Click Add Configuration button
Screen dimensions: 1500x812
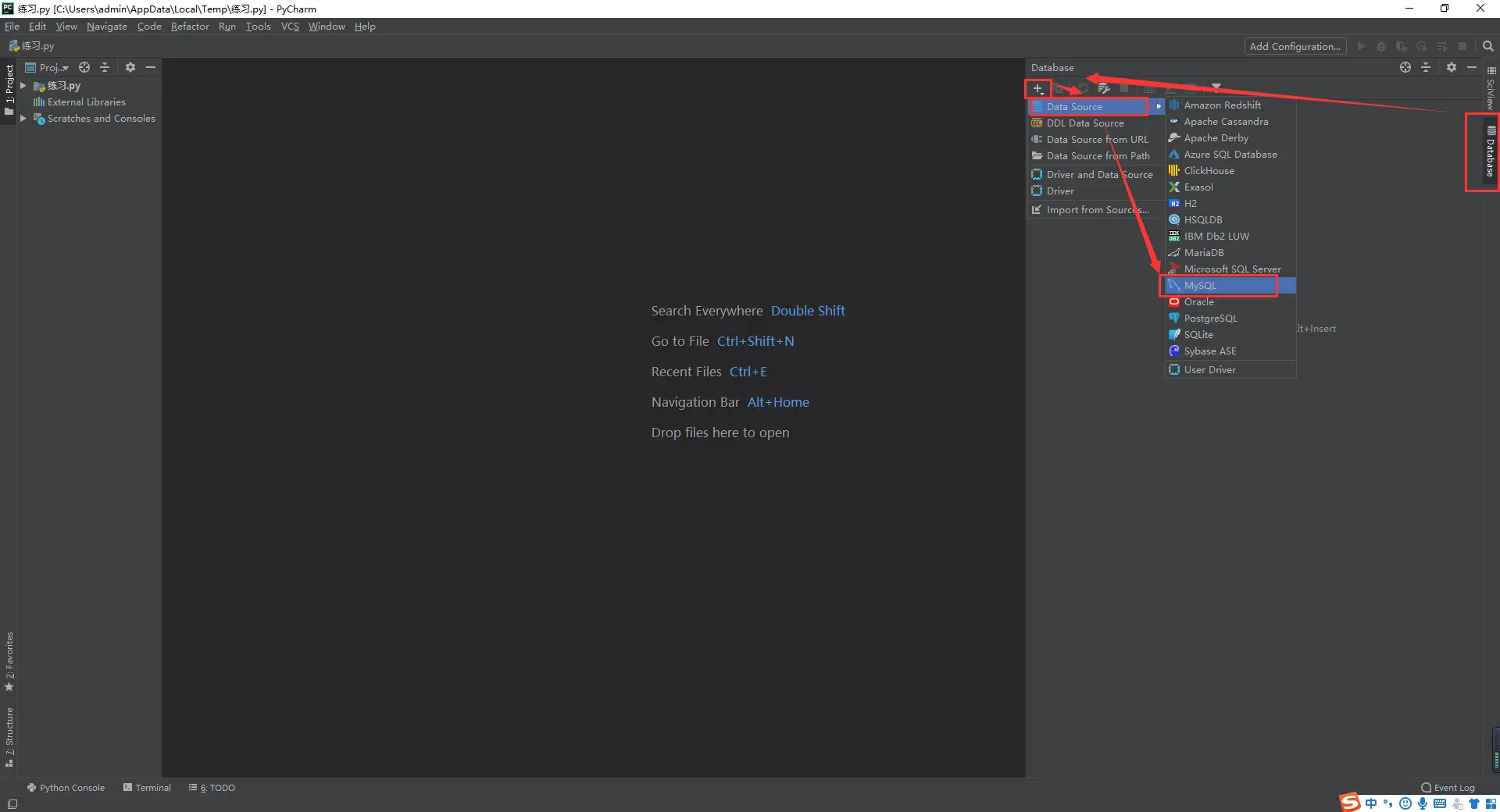[1295, 46]
